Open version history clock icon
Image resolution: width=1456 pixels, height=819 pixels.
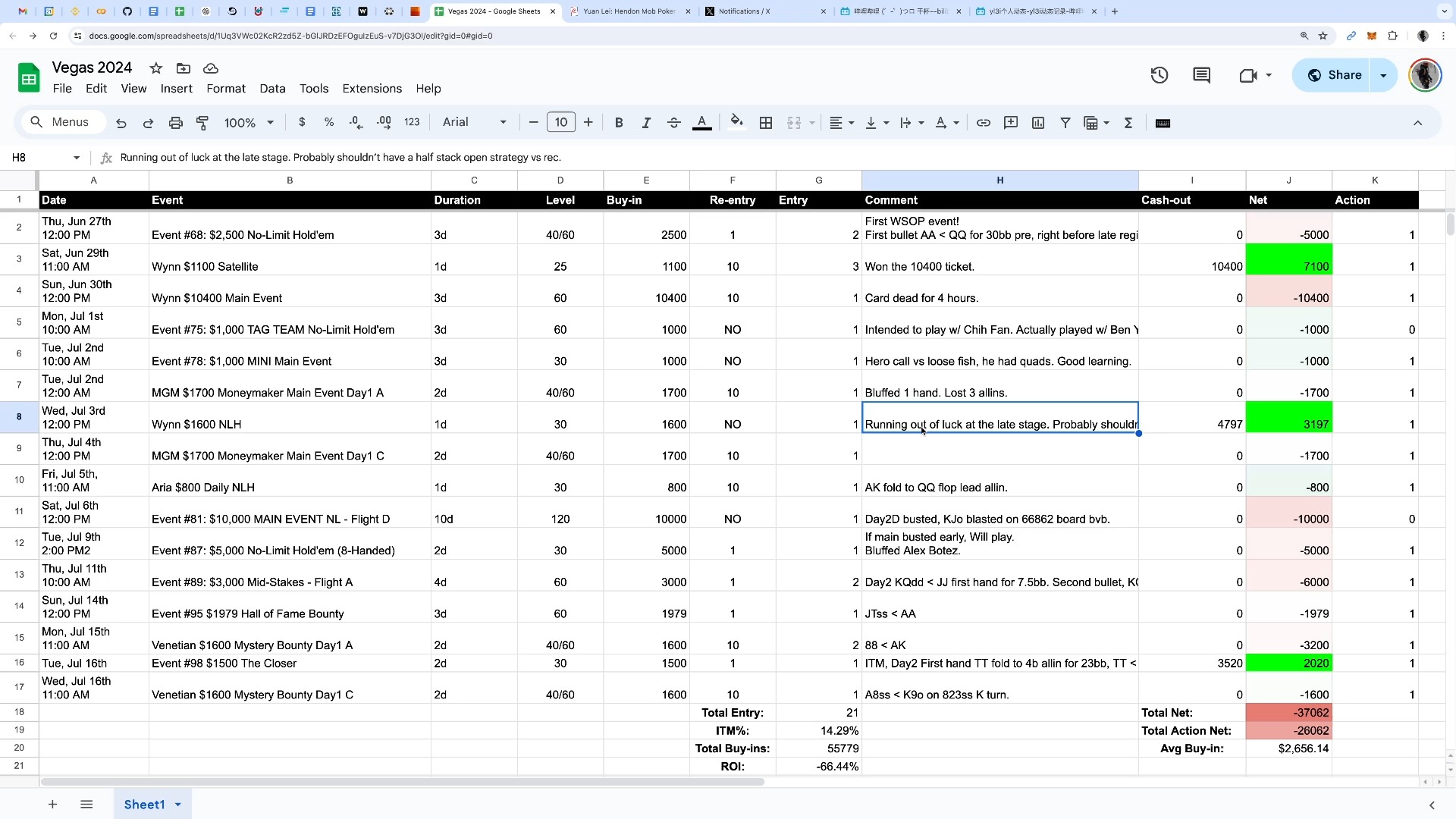tap(1159, 75)
